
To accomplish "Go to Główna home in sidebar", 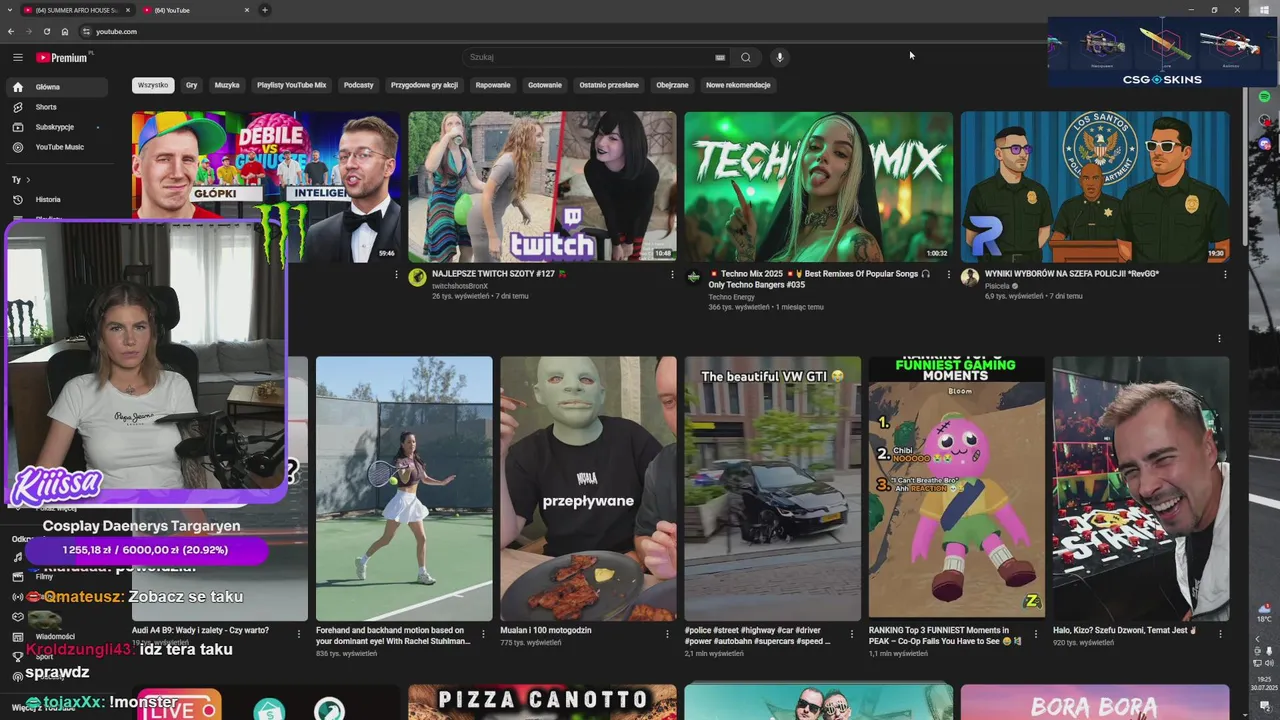I will coord(58,87).
